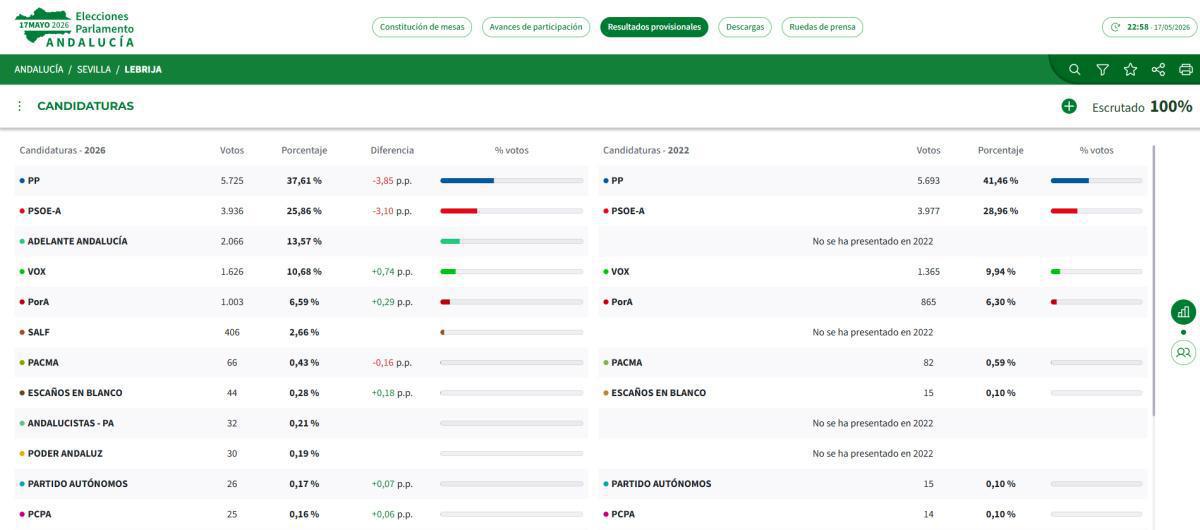Click PCPA in the 2022 list
Viewport: 1200px width, 530px height.
(x=623, y=514)
